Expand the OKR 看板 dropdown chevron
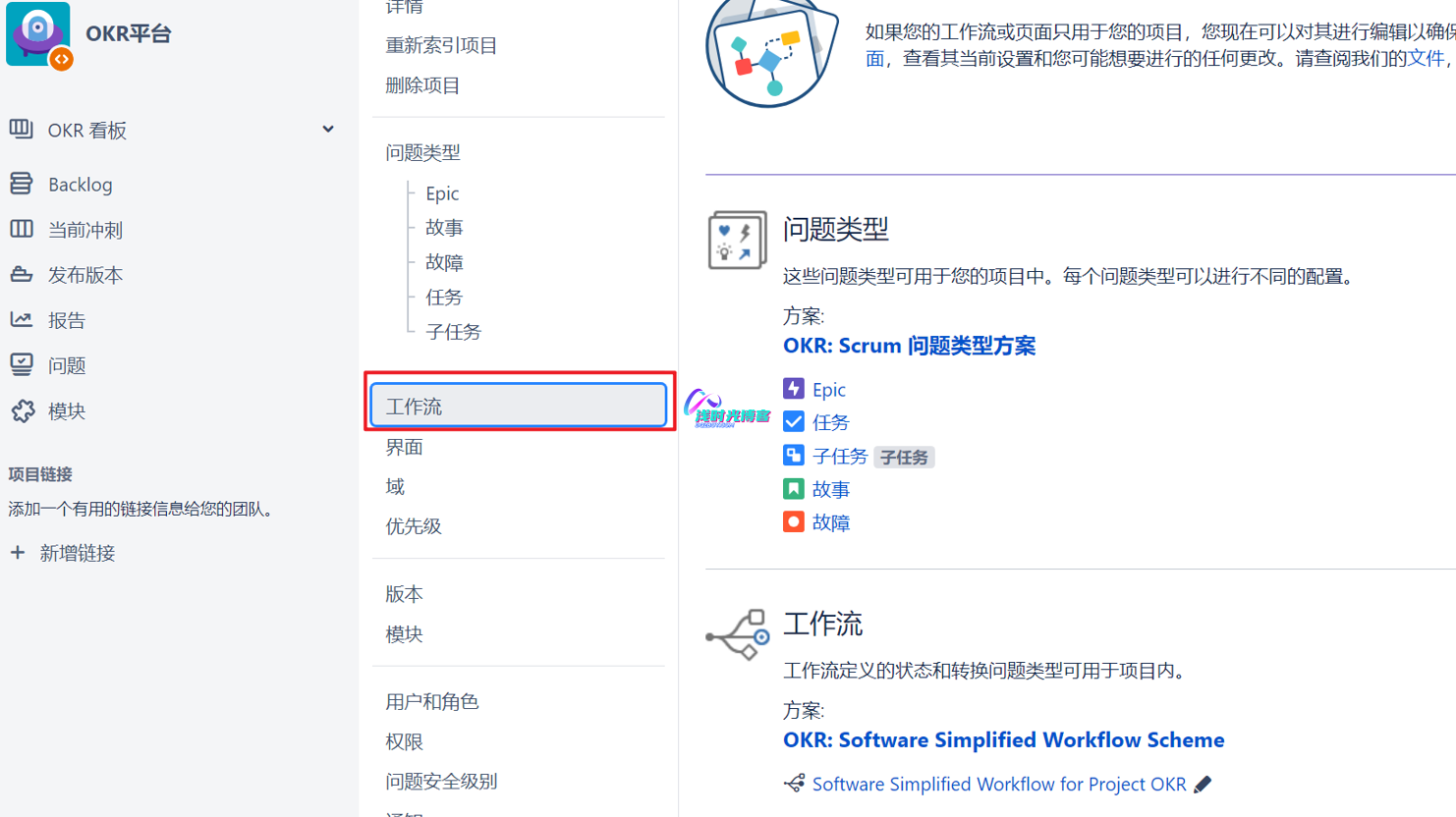Screen dimensions: 1456x817 point(328,130)
